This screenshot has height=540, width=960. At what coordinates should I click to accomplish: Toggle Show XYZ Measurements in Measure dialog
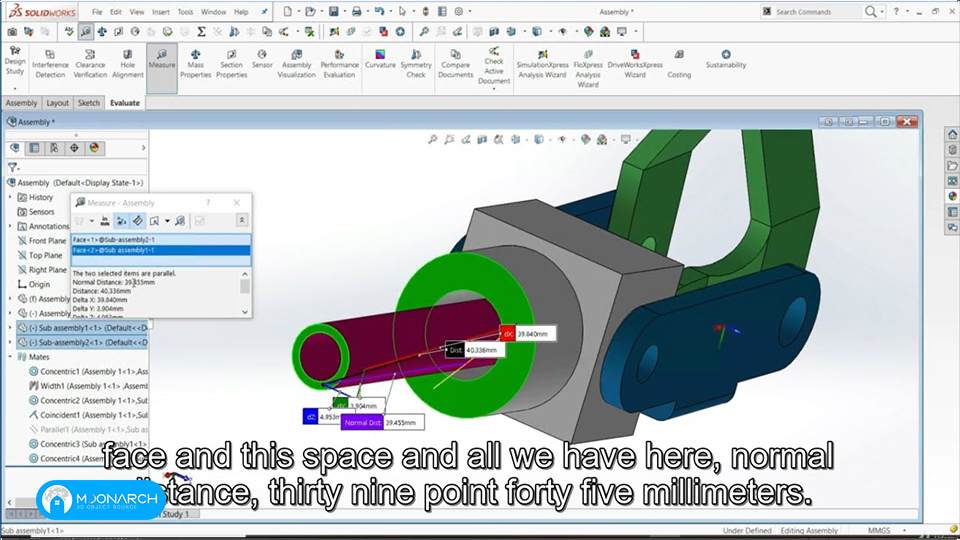(121, 220)
